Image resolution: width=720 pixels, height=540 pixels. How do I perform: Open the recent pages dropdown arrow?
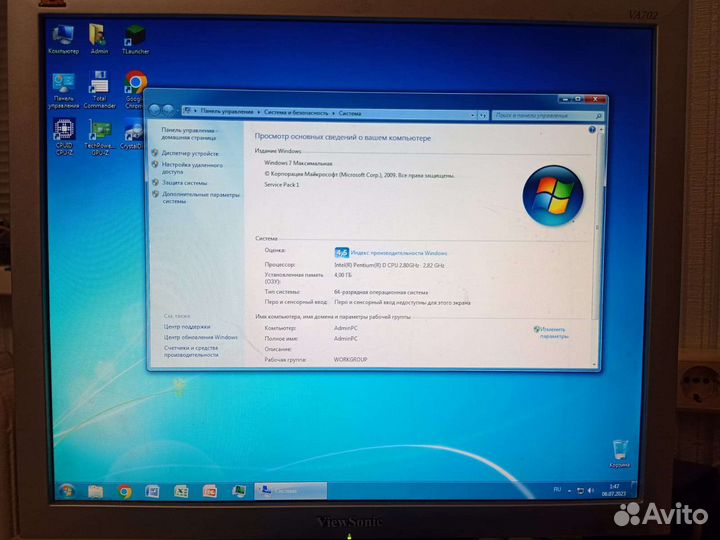pos(178,111)
